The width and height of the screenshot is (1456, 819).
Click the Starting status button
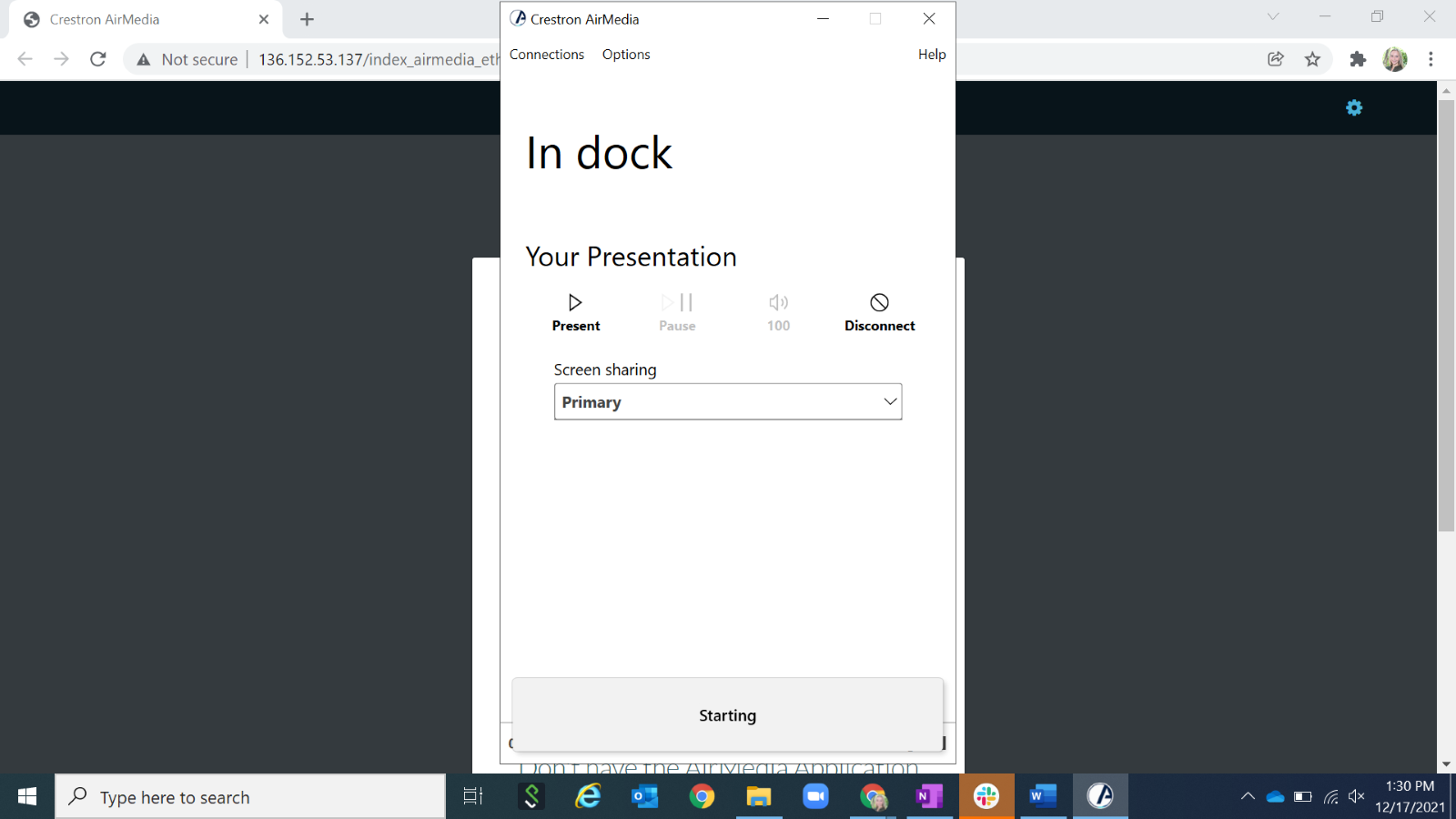click(x=727, y=715)
